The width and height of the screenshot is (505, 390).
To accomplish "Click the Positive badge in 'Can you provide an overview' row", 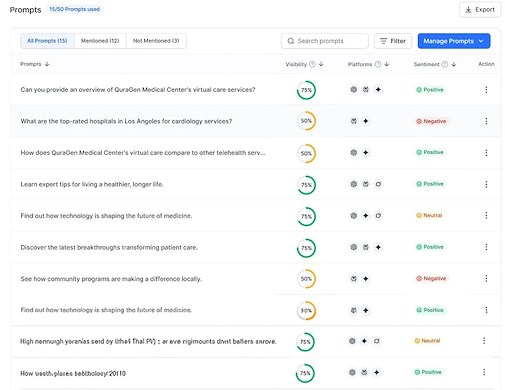I will [430, 90].
